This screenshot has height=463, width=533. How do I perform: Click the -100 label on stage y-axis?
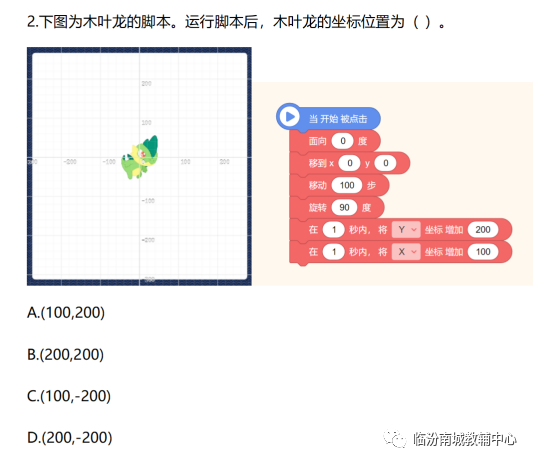[148, 201]
